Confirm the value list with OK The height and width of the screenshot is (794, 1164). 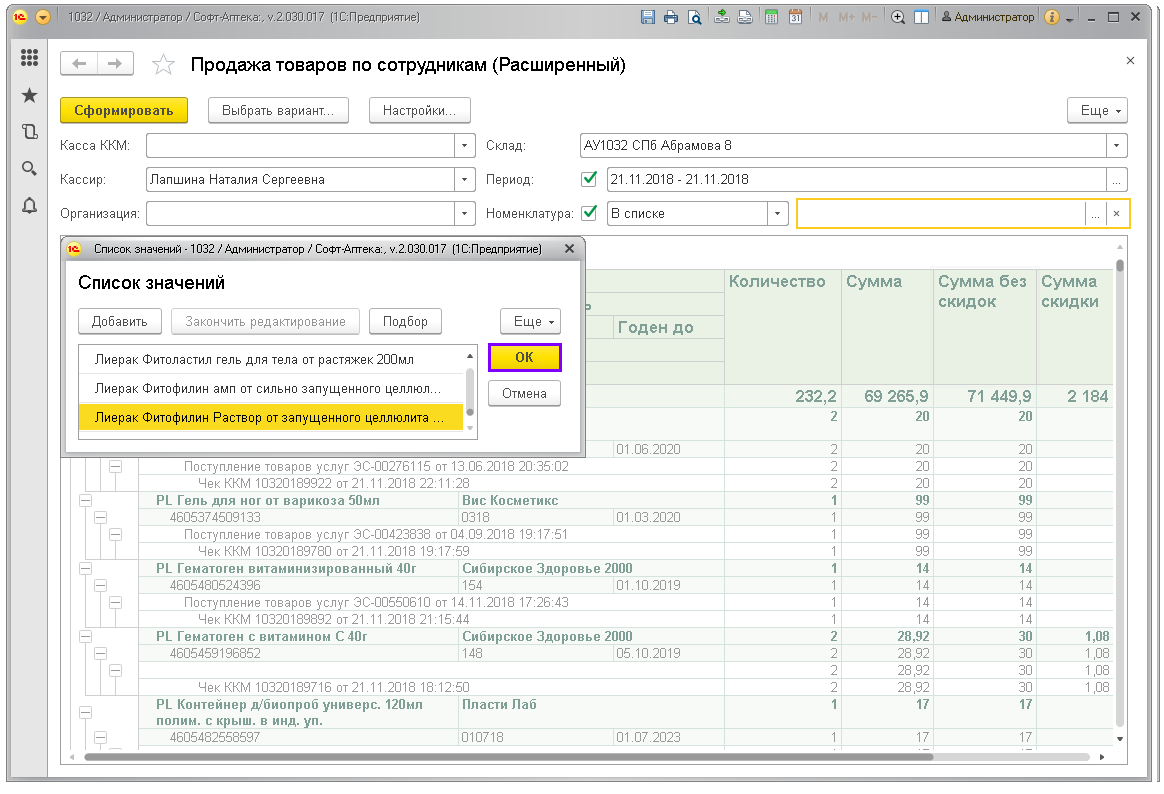coord(524,358)
